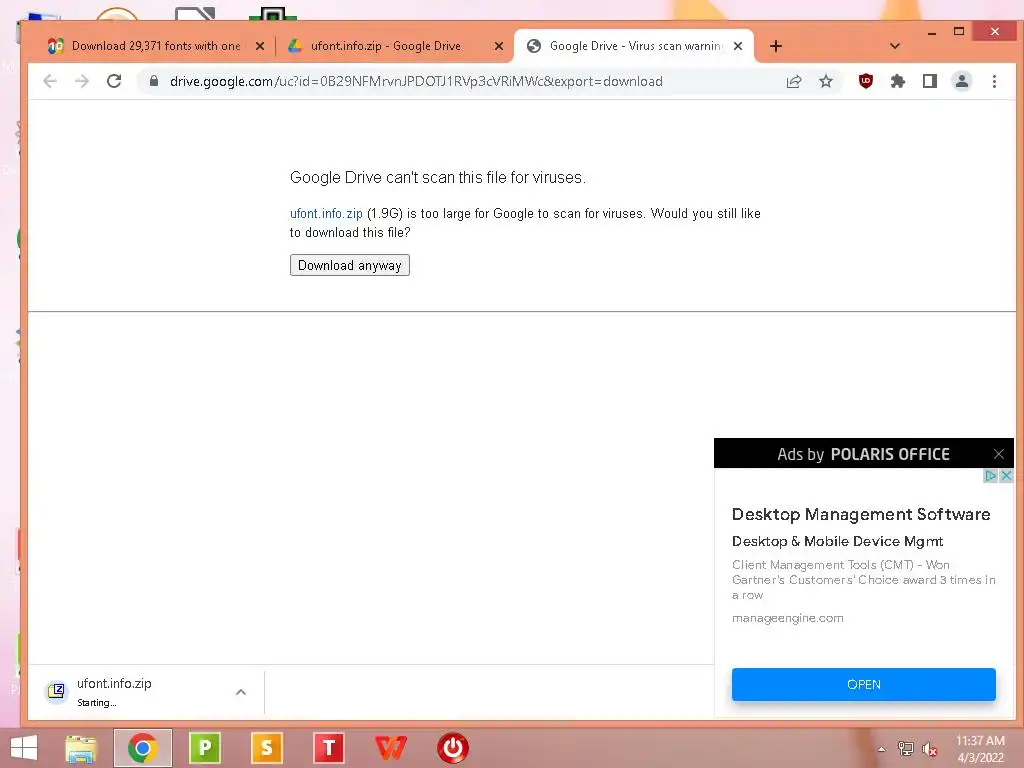1024x768 pixels.
Task: Close the Download 29,371 fonts tab
Action: coord(260,46)
